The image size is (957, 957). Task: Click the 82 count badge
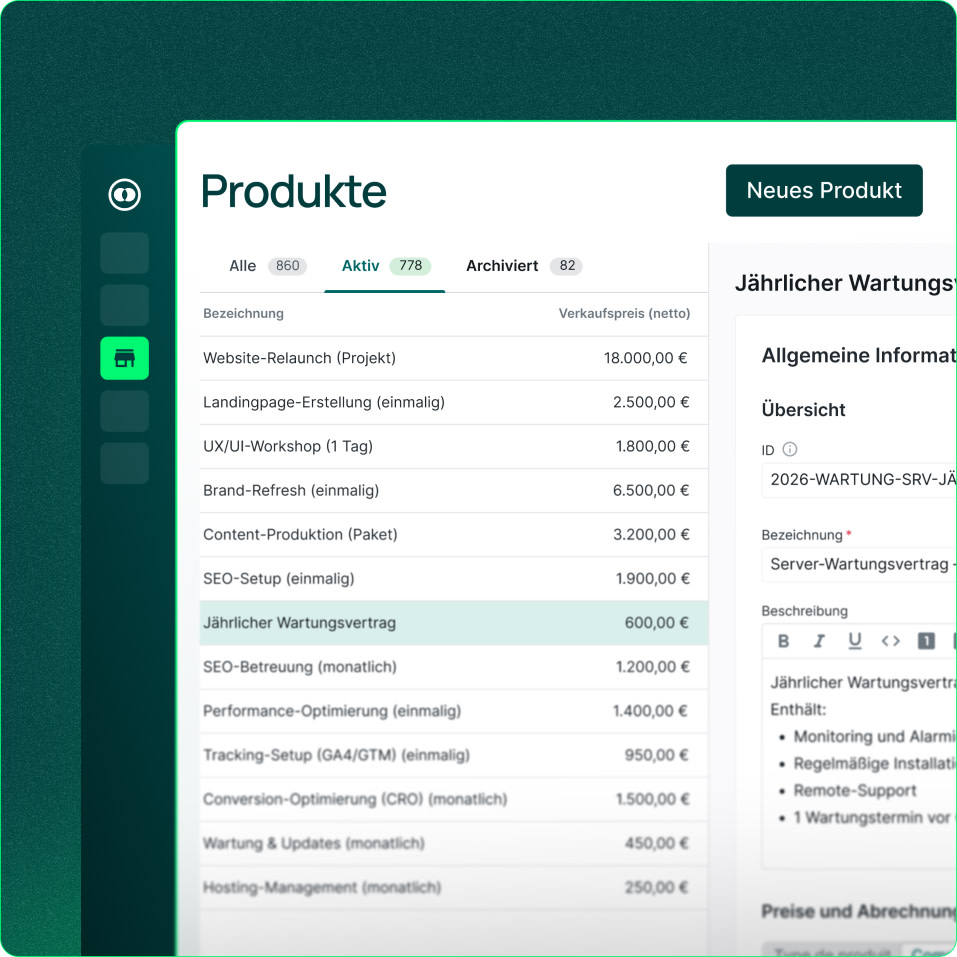coord(567,266)
